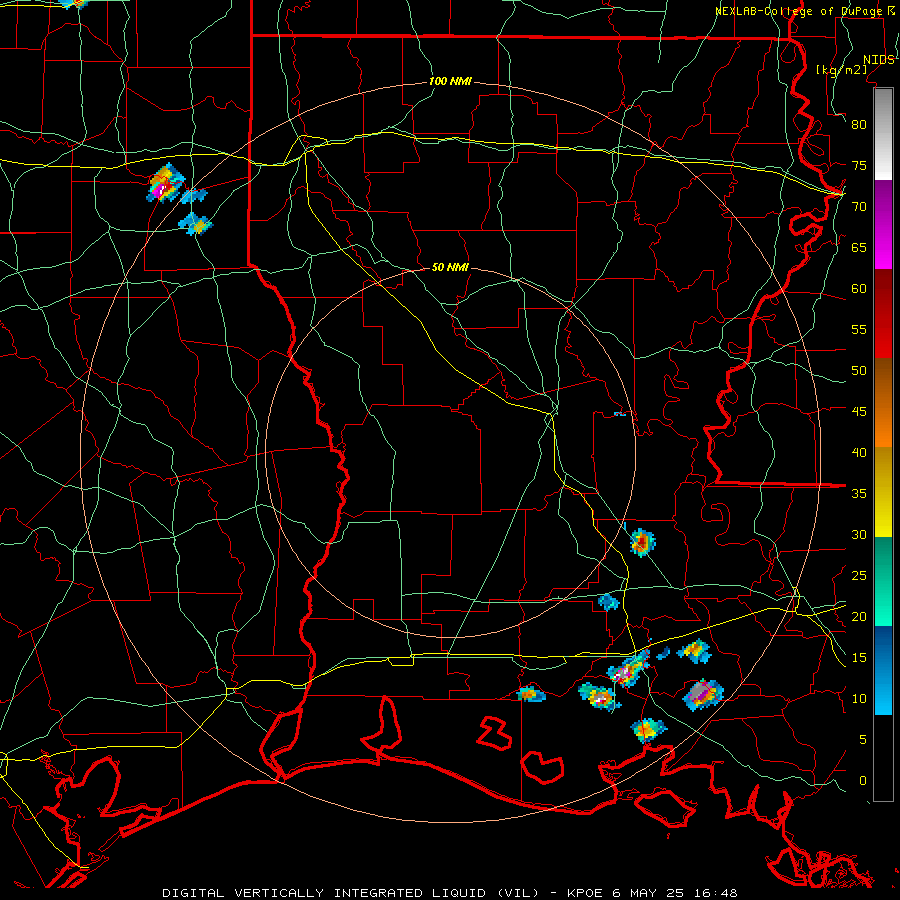Pick the green-teal segment of the color bar
Viewport: 900px width, 900px height.
click(x=883, y=581)
